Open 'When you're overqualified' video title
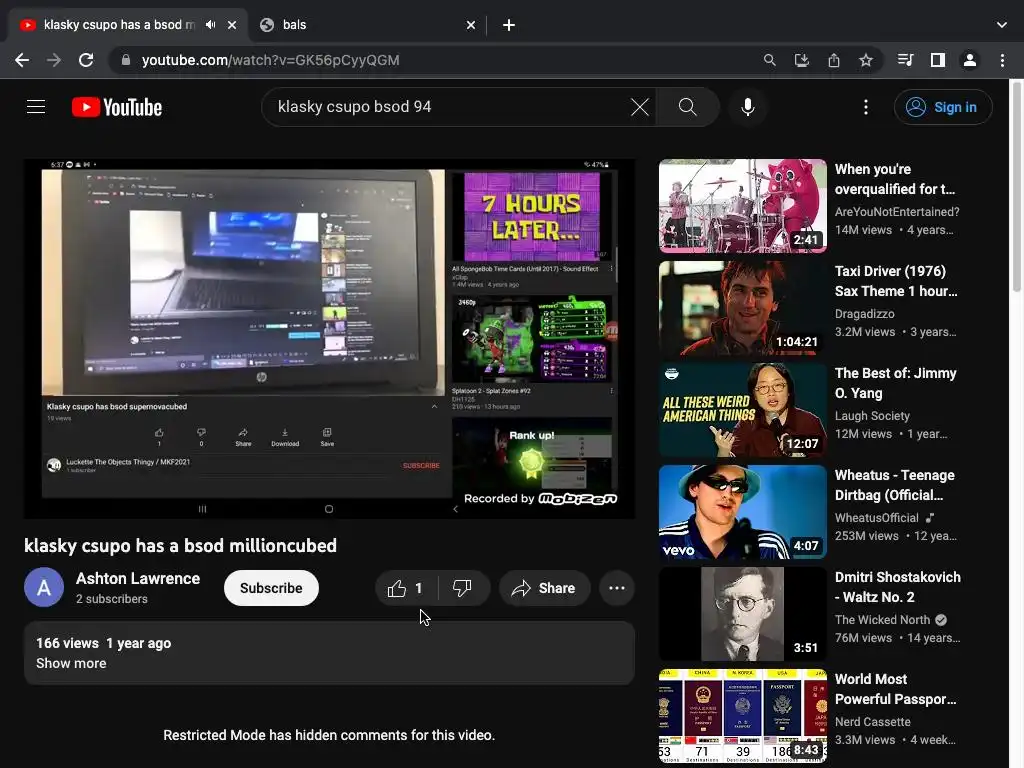 895,179
